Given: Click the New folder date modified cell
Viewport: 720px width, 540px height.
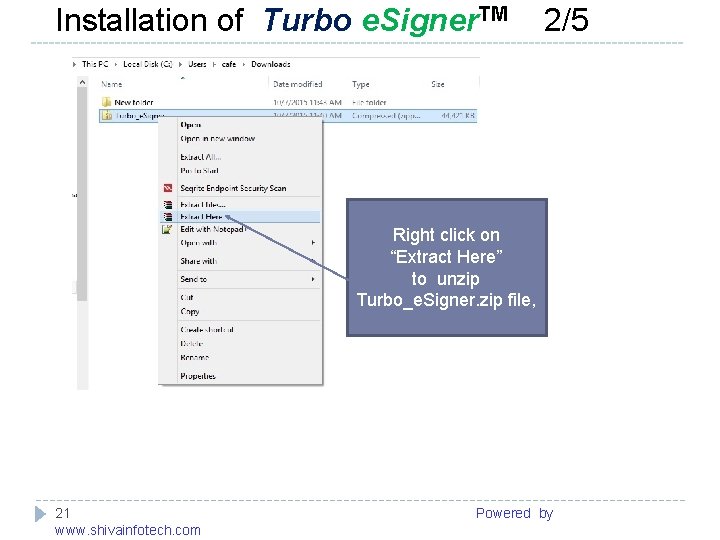Looking at the screenshot, I should click(307, 102).
